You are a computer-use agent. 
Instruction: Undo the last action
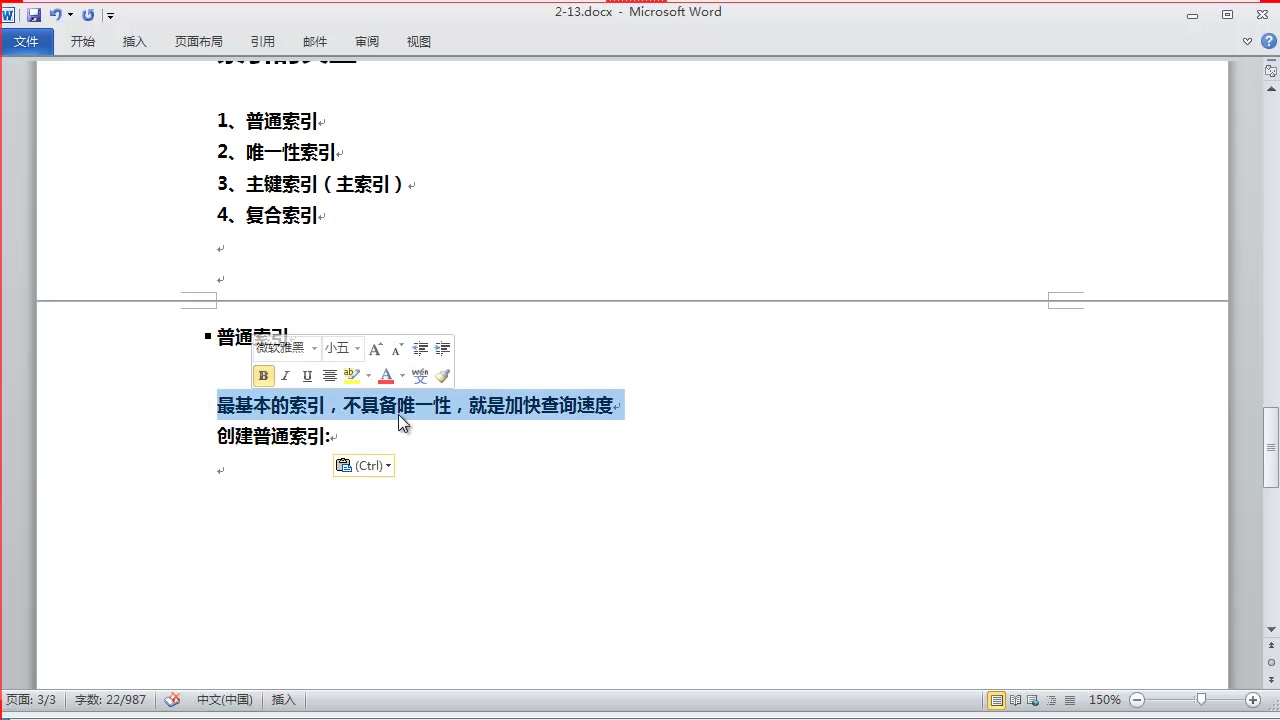[56, 15]
